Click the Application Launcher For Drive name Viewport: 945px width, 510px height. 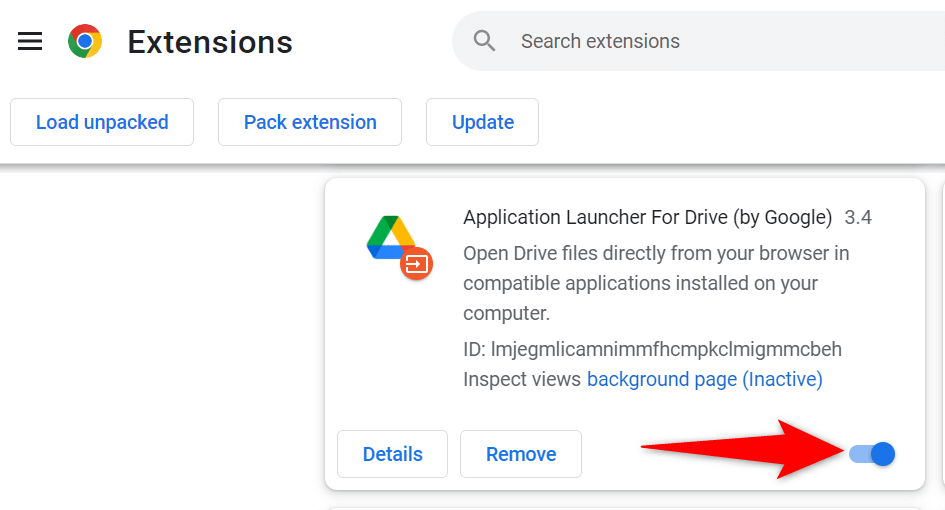tap(647, 217)
